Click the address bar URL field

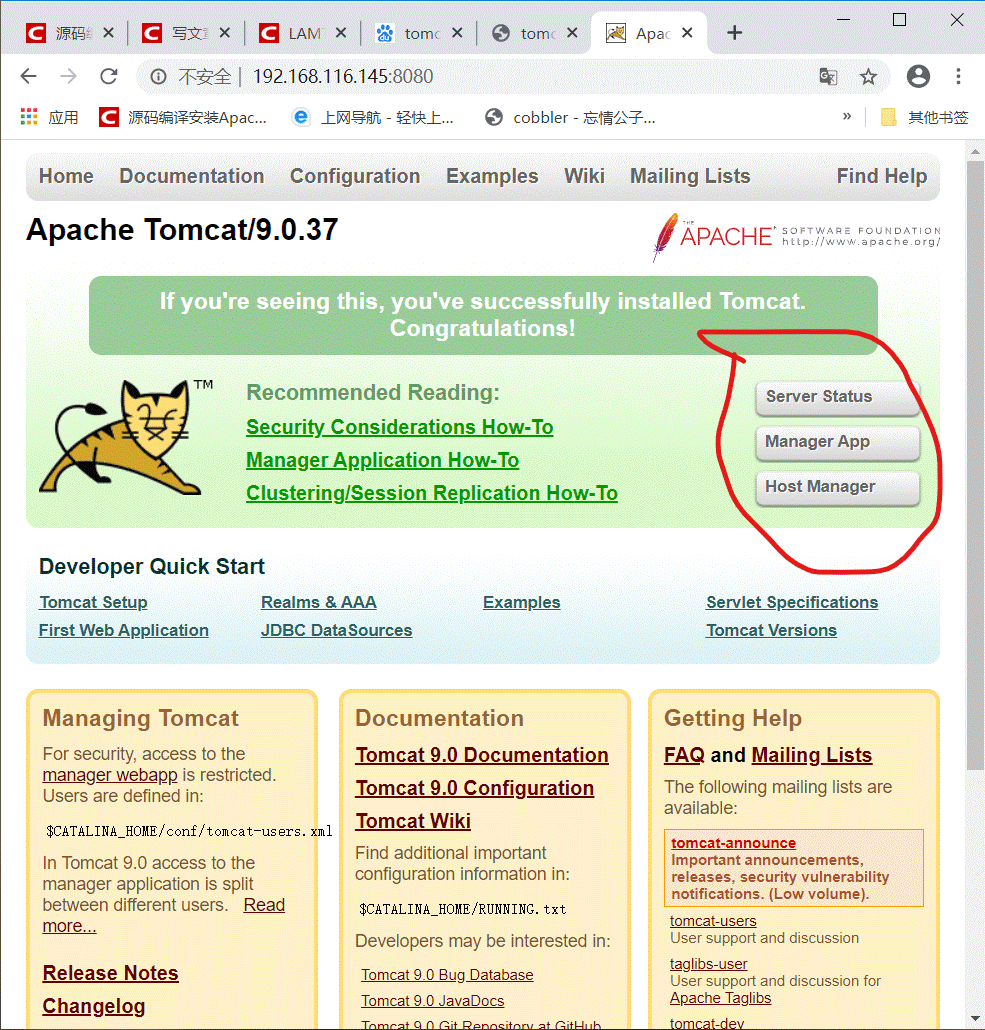click(513, 77)
